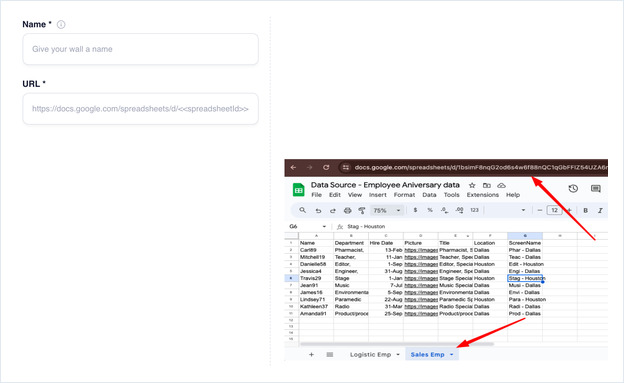This screenshot has width=624, height=383.
Task: Open the File menu
Action: pyautogui.click(x=316, y=195)
